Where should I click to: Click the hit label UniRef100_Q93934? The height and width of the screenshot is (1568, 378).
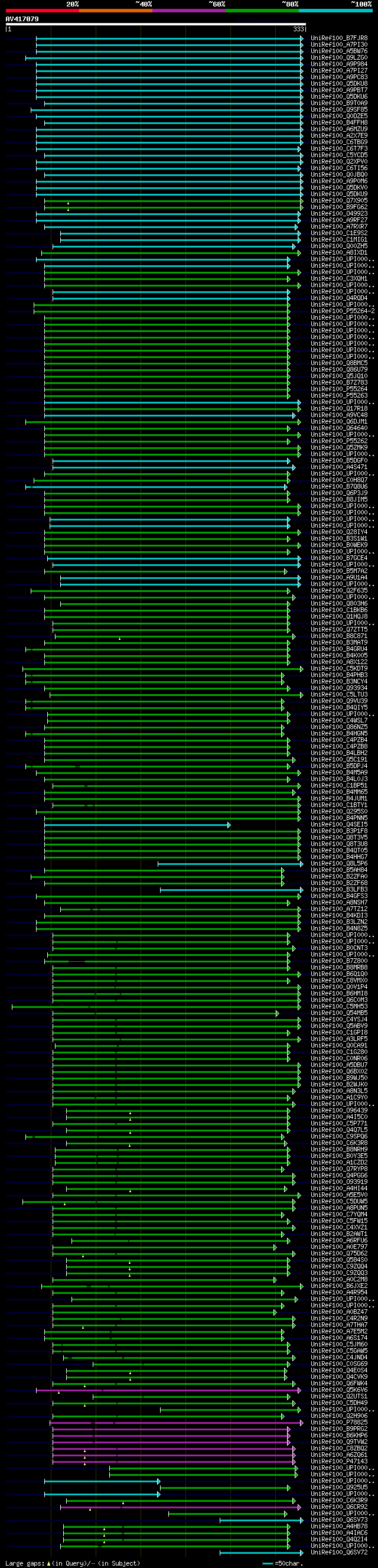pyautogui.click(x=339, y=688)
